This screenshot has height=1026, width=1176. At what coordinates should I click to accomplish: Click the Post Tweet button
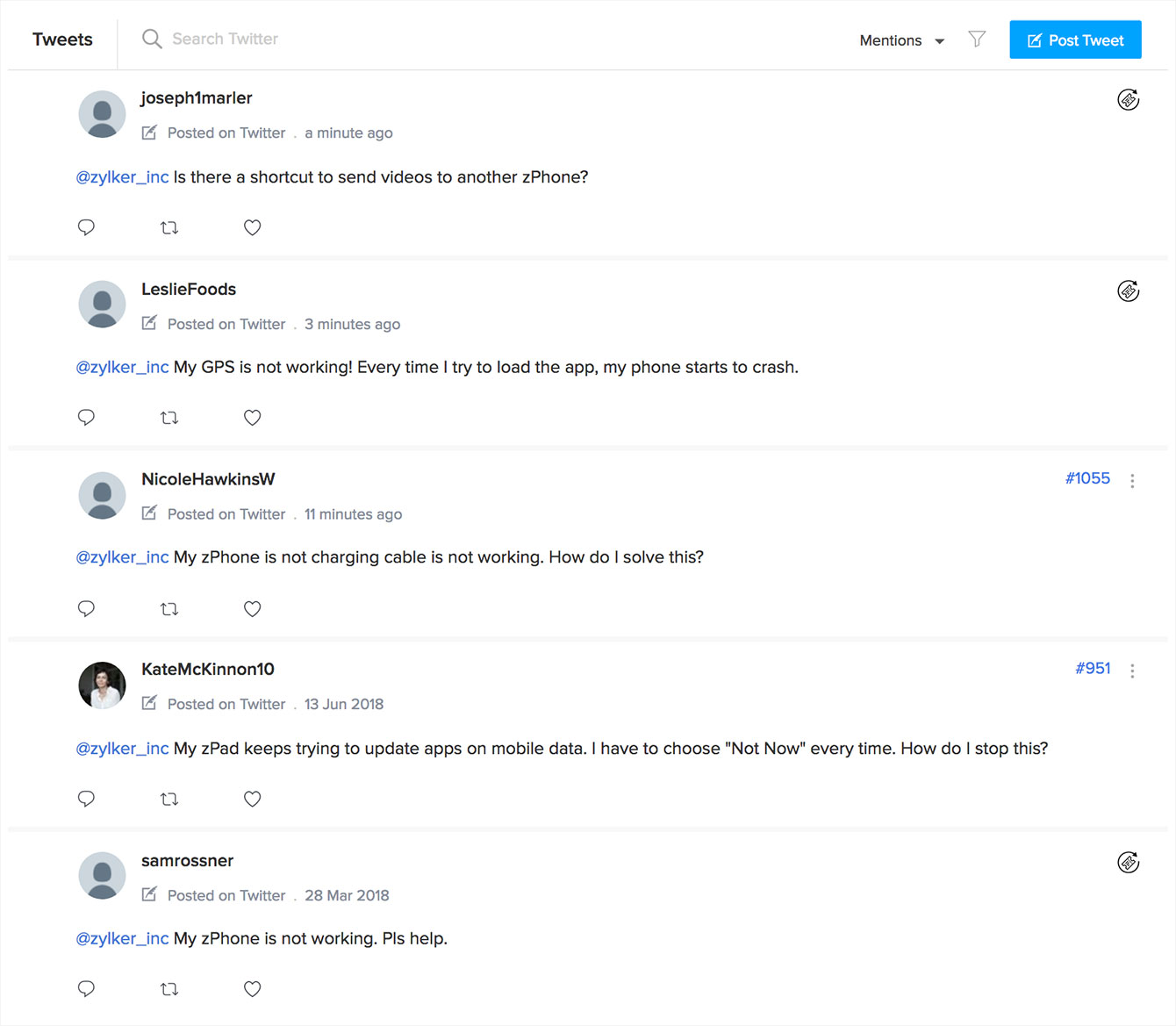[1075, 40]
